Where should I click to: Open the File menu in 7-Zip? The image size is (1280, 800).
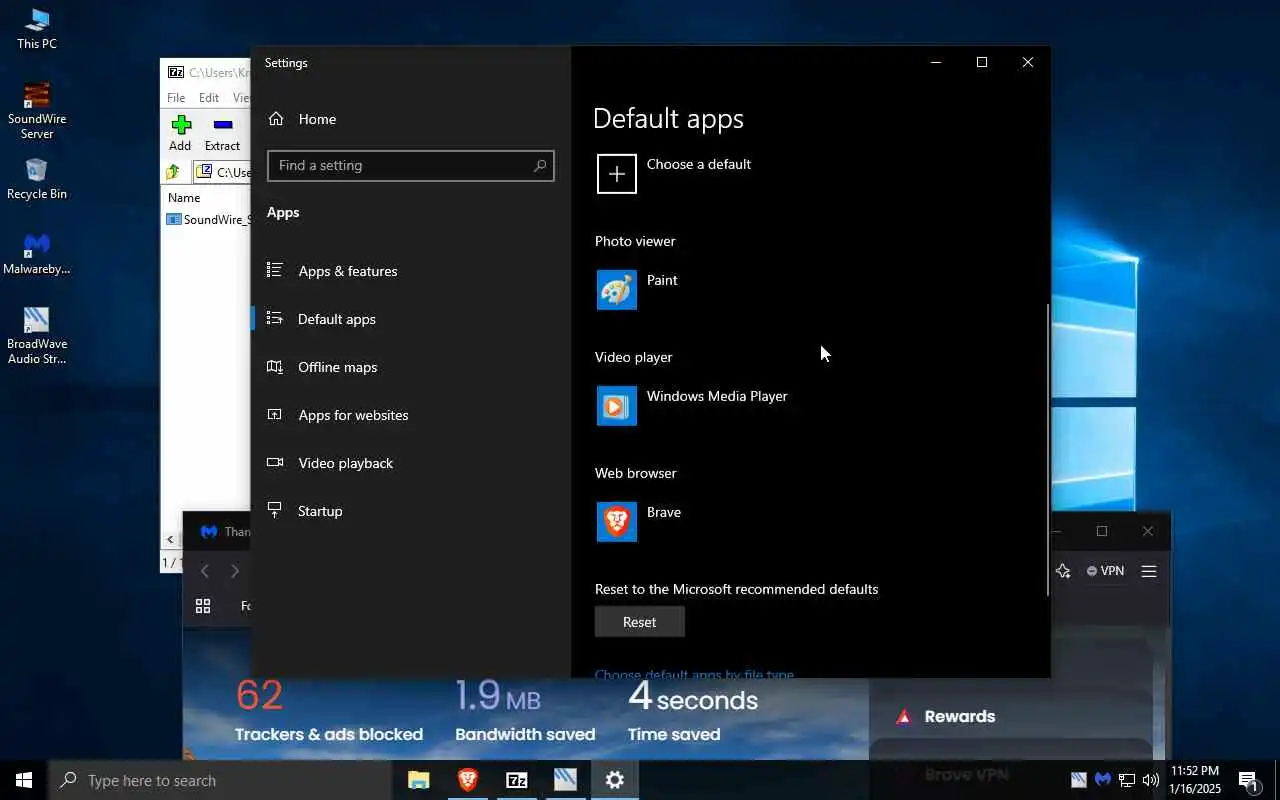(x=176, y=98)
